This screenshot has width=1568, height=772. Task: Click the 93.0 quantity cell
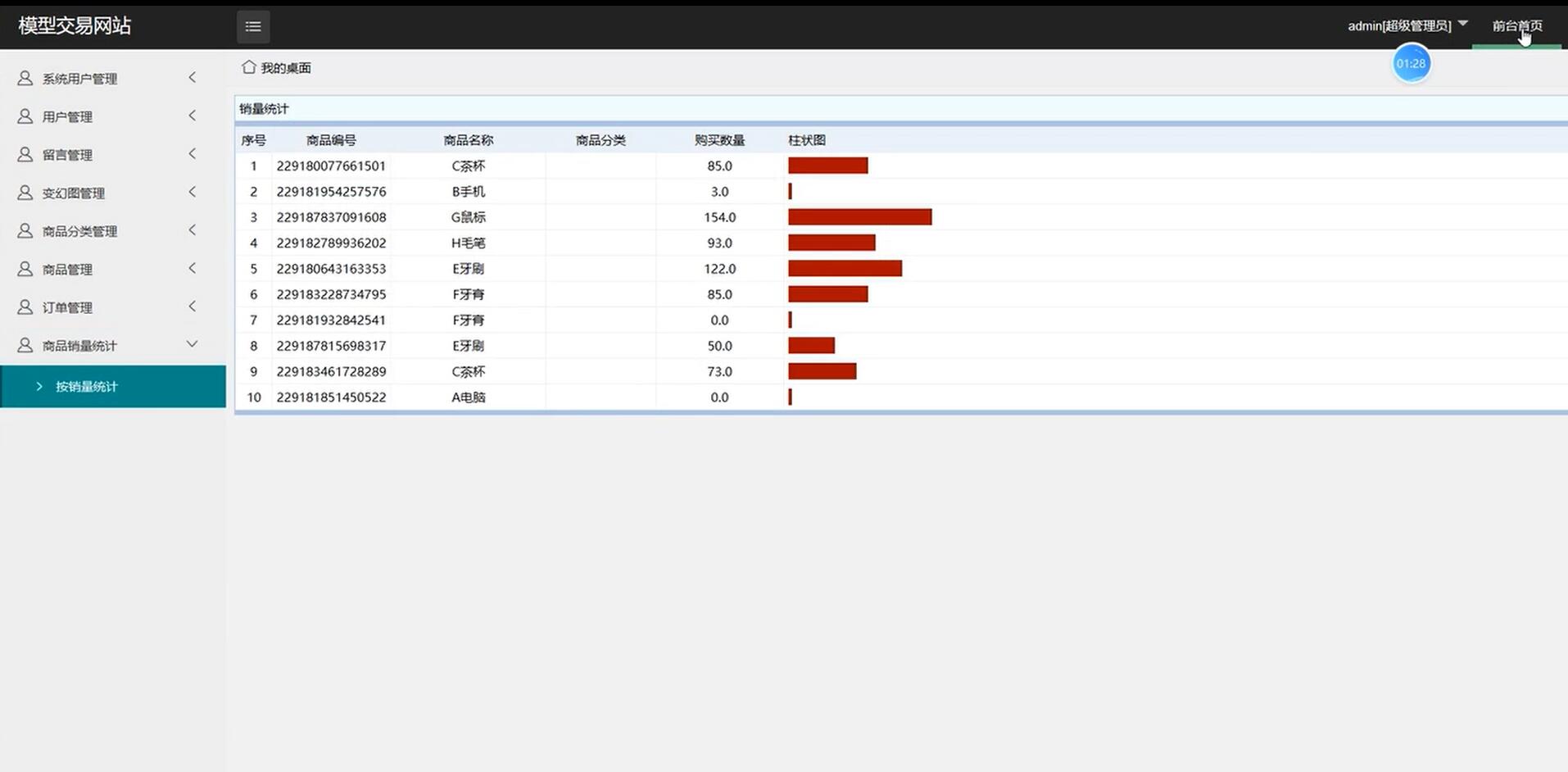click(719, 243)
